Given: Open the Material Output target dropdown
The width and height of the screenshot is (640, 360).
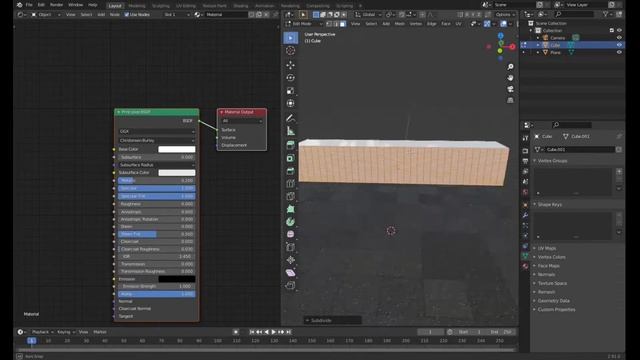Looking at the screenshot, I should 242,121.
